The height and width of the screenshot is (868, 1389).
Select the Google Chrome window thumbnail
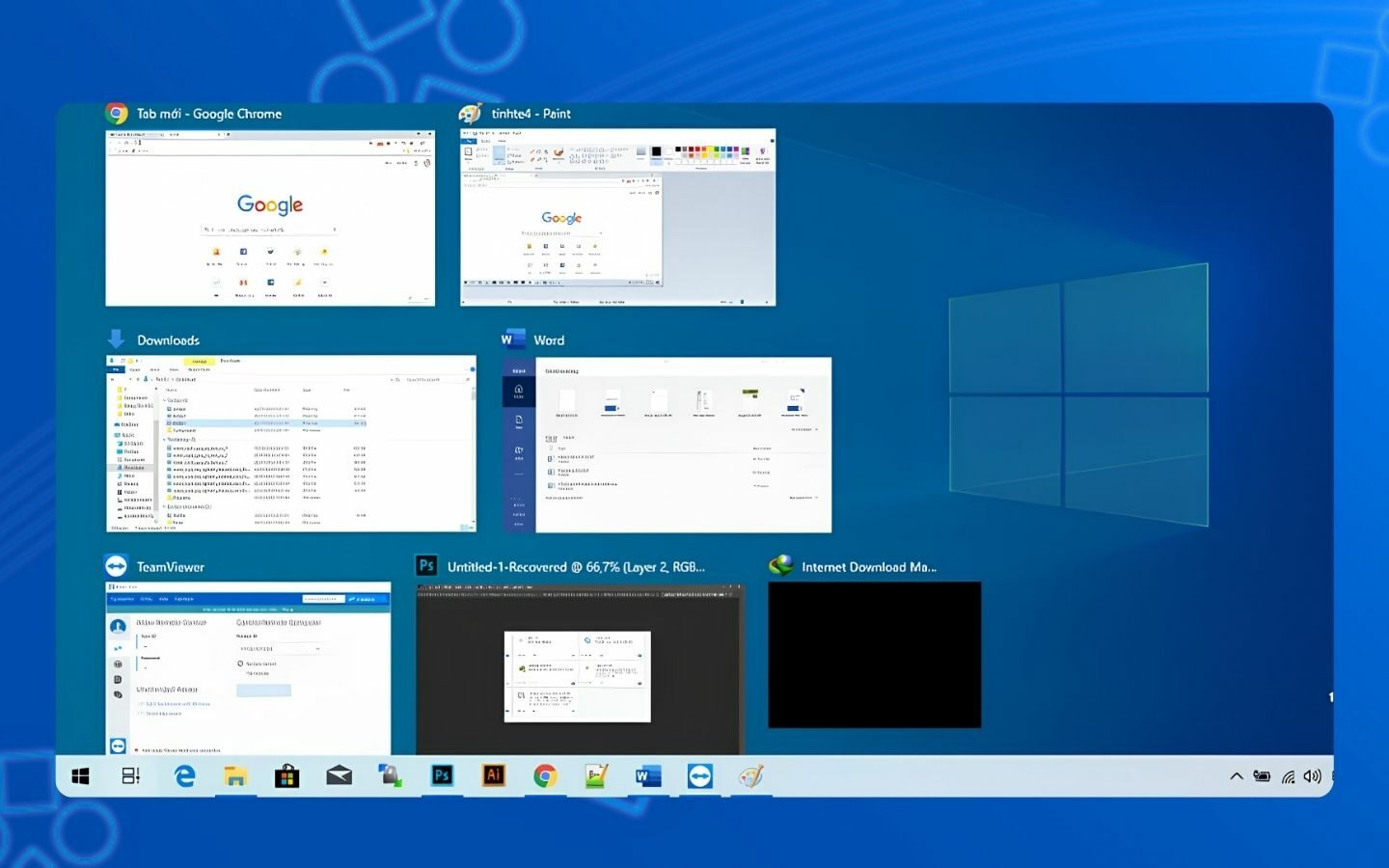tap(270, 218)
